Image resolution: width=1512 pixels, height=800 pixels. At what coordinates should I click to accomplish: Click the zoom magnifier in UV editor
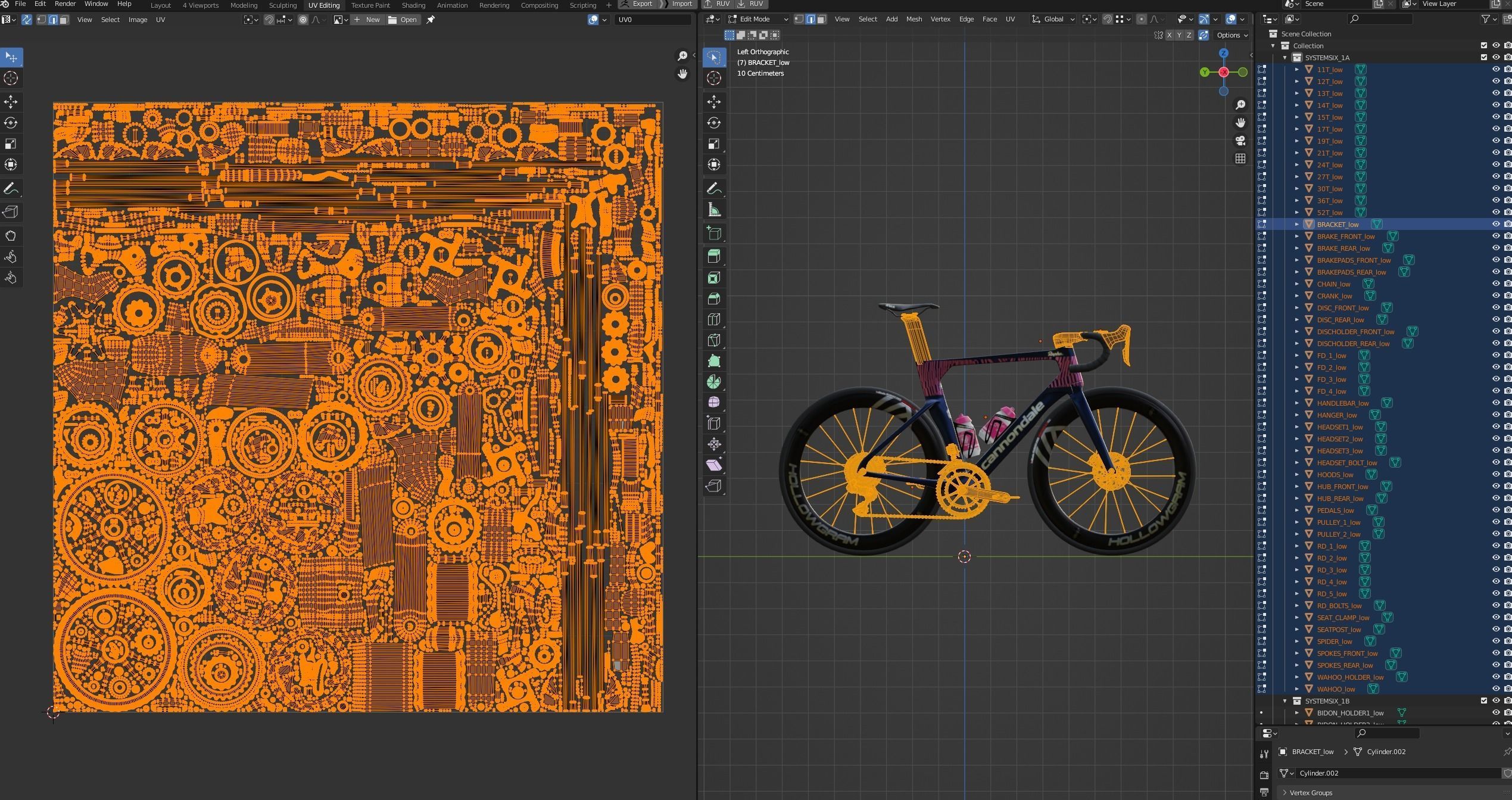682,55
